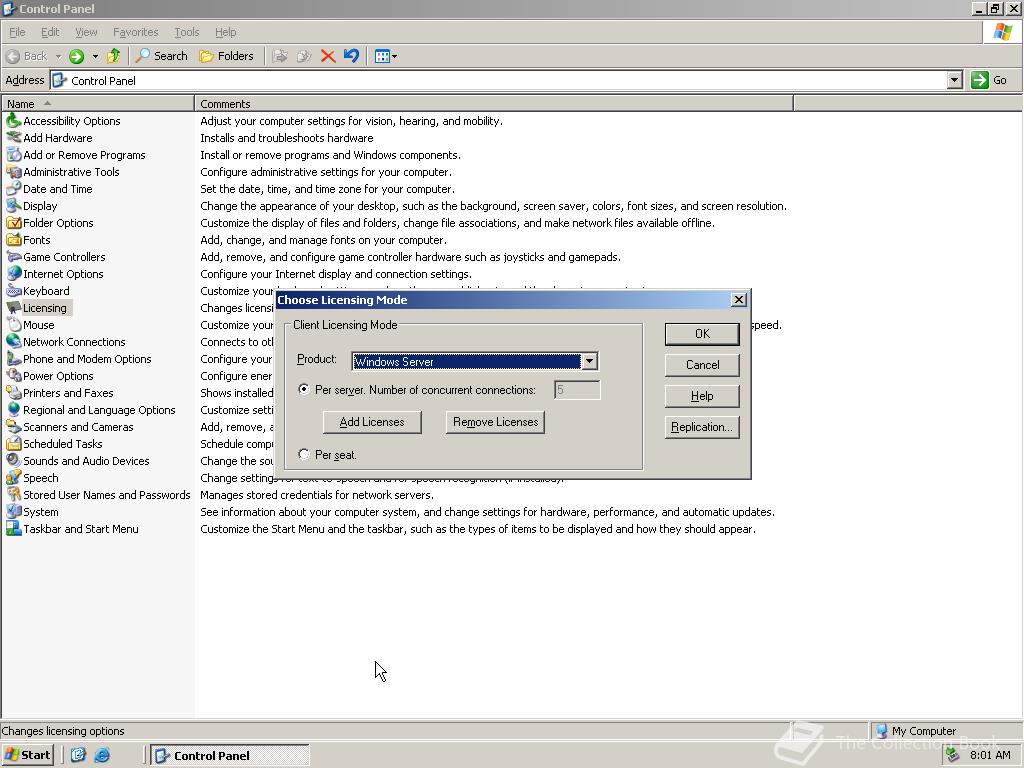The height and width of the screenshot is (768, 1024).
Task: Click the Address bar text field
Action: click(x=499, y=80)
